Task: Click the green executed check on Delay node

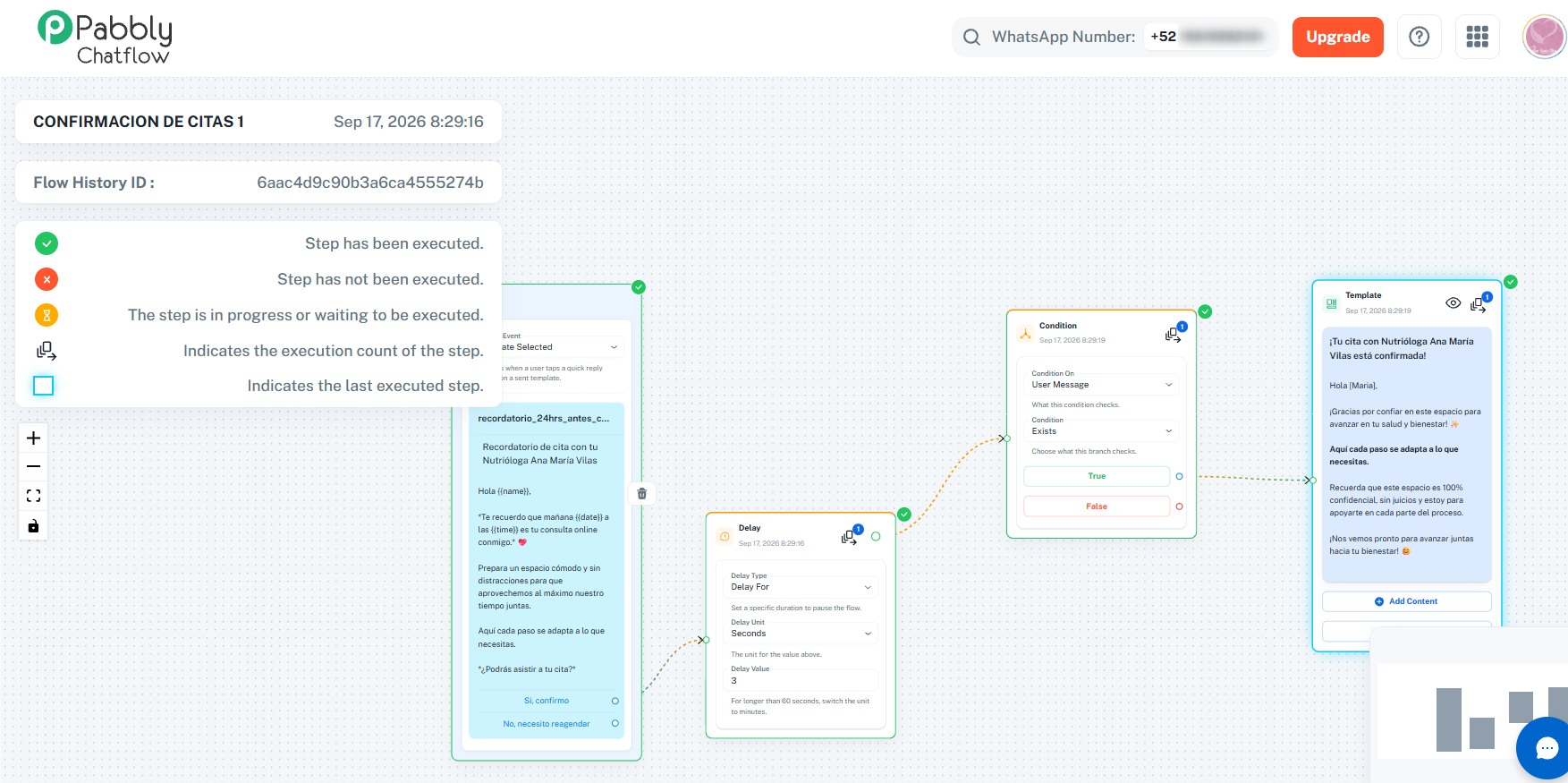Action: point(904,515)
